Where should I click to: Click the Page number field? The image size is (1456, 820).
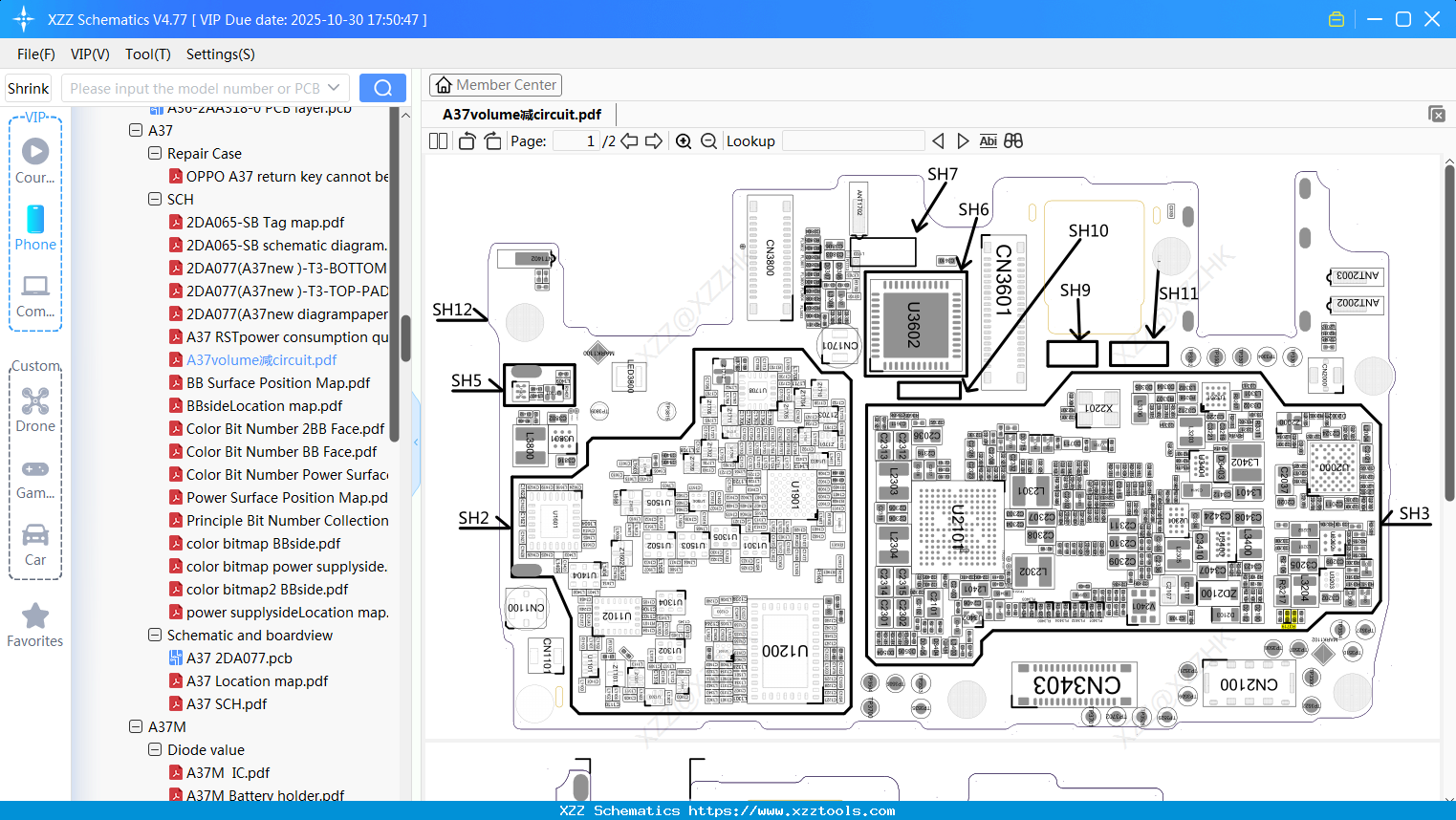[x=575, y=141]
